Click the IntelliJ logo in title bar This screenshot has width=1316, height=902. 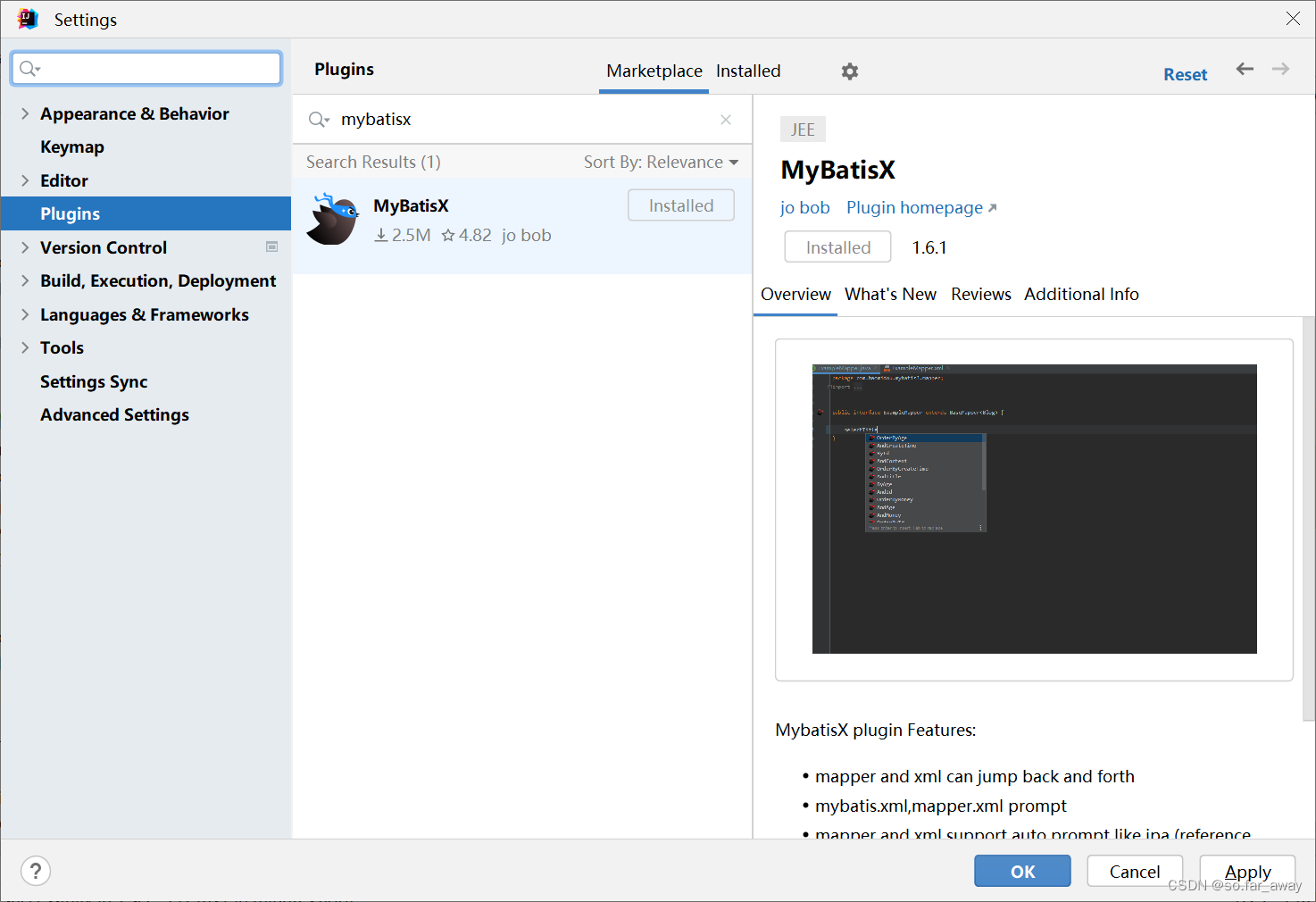28,19
